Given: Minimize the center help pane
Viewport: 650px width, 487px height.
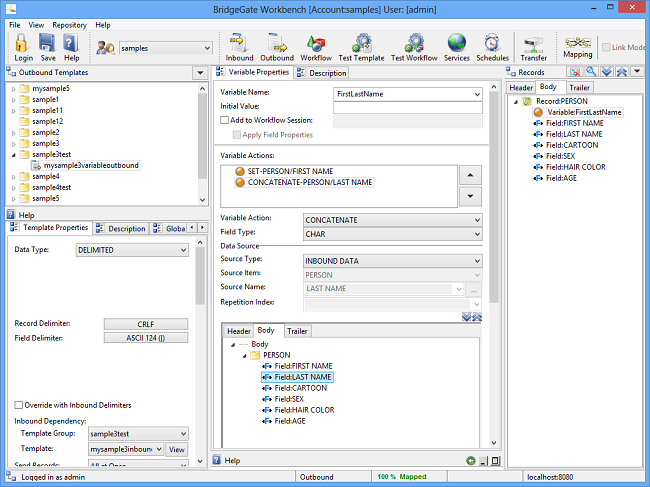Looking at the screenshot, I should [483, 461].
